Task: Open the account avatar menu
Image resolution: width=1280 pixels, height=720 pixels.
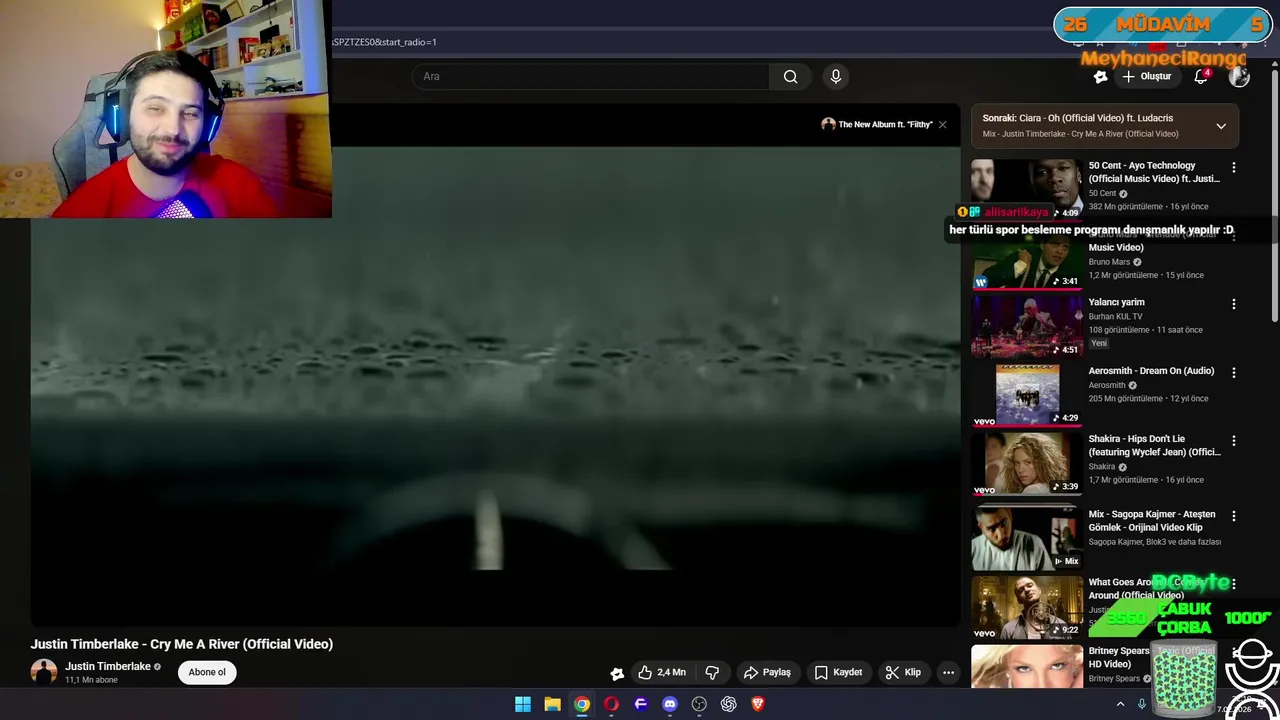Action: tap(1239, 76)
